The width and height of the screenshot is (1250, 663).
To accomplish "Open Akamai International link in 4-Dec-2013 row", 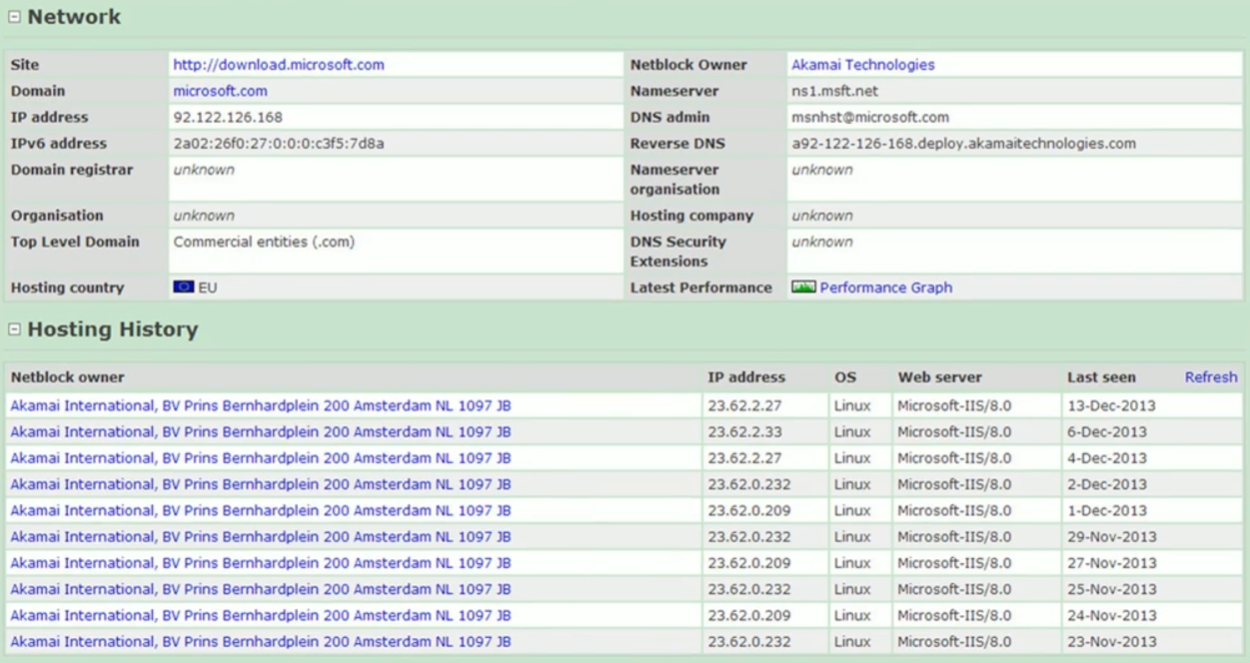I will click(x=261, y=458).
